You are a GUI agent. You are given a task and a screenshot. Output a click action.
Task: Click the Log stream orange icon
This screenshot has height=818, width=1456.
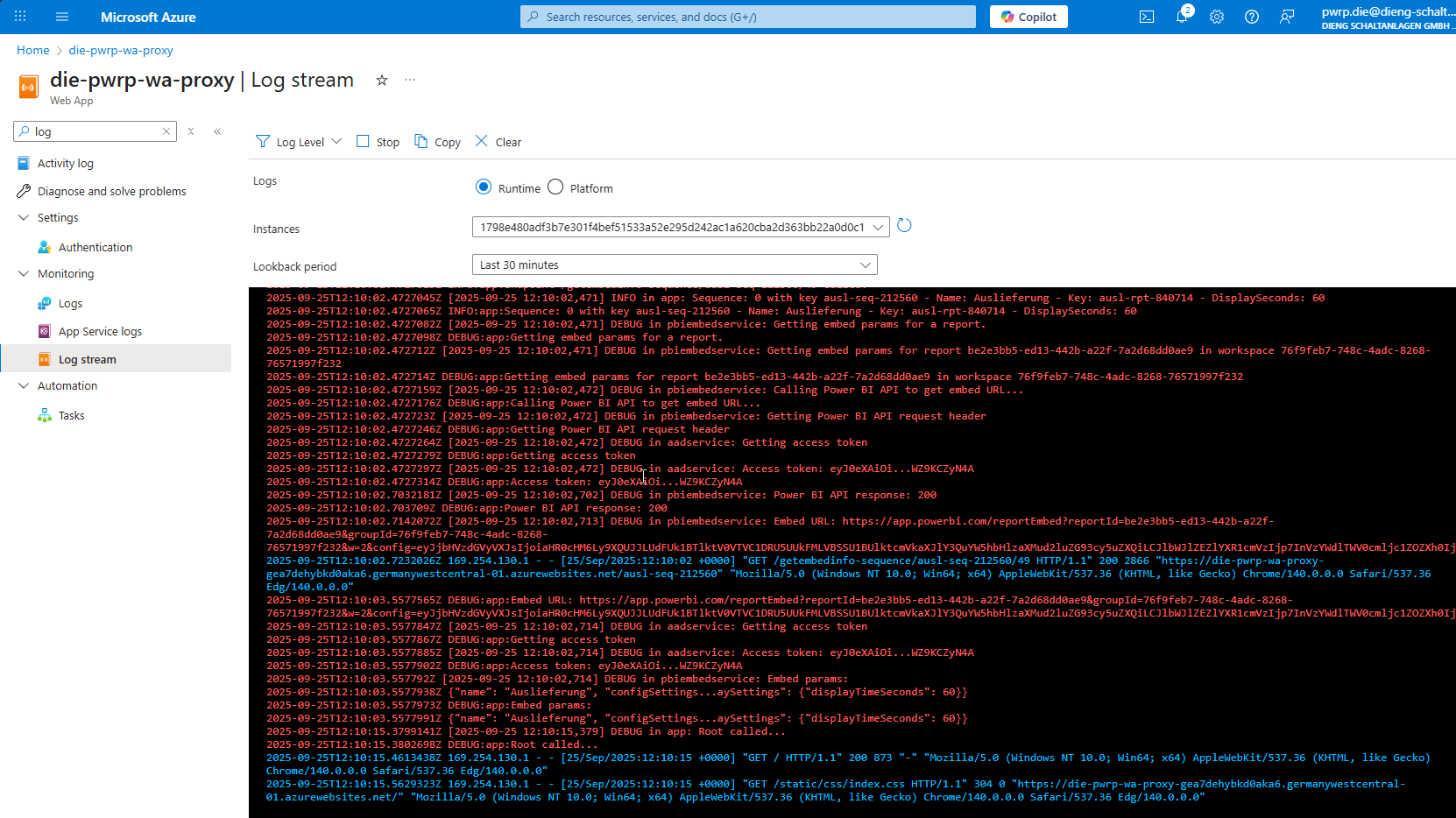click(45, 359)
